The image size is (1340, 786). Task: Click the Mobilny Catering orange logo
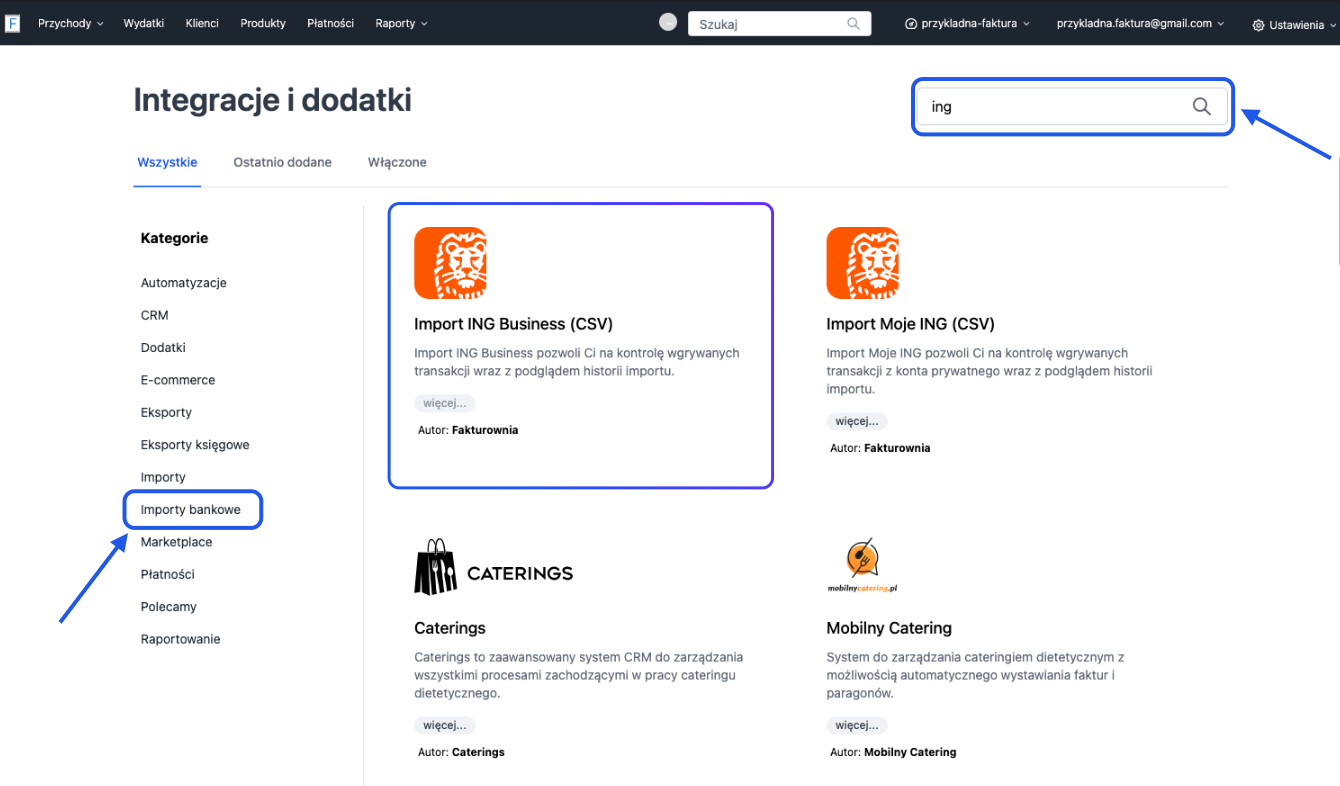click(862, 561)
